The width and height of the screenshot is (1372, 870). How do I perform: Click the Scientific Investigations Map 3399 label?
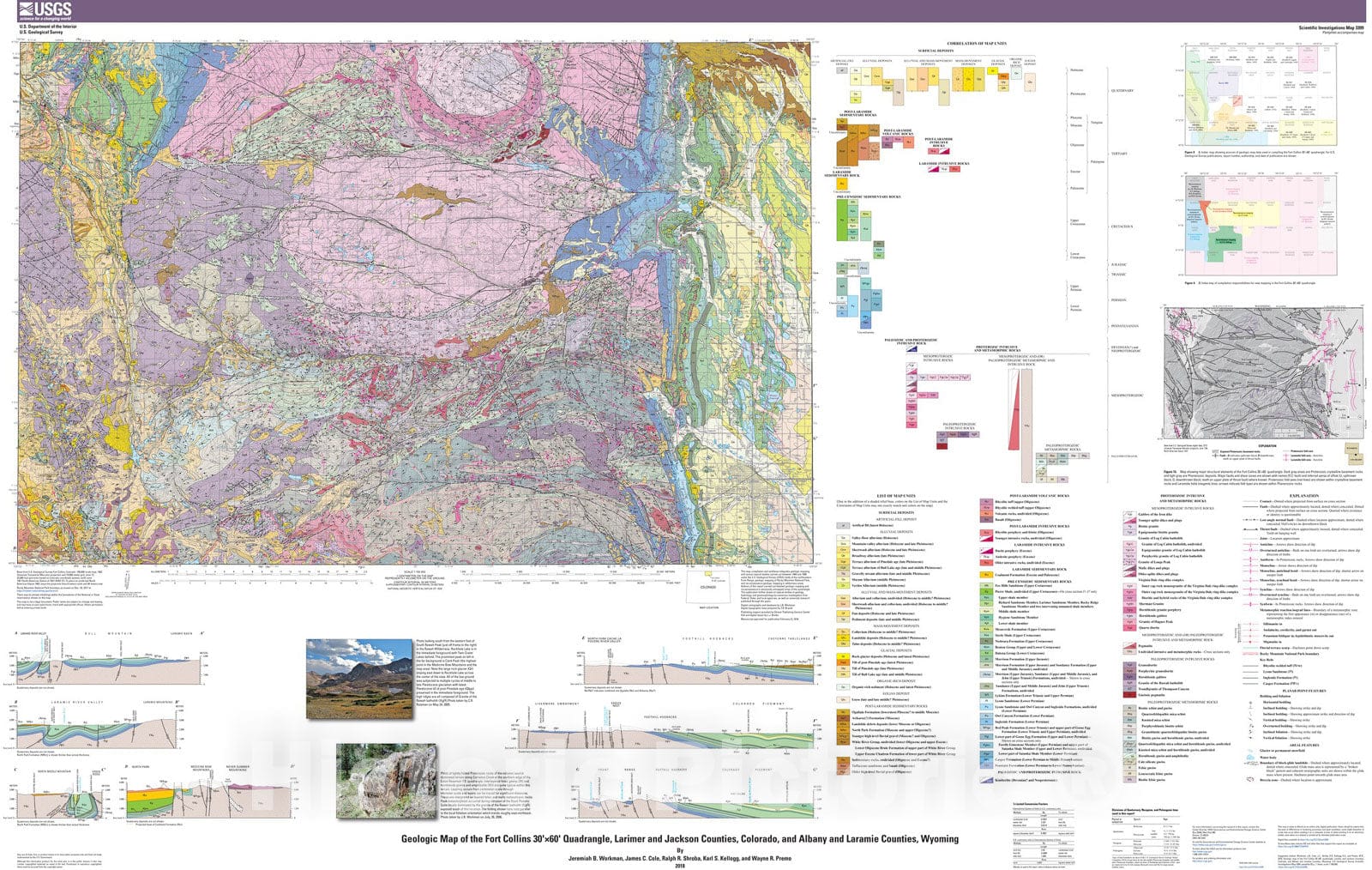pos(1331,27)
